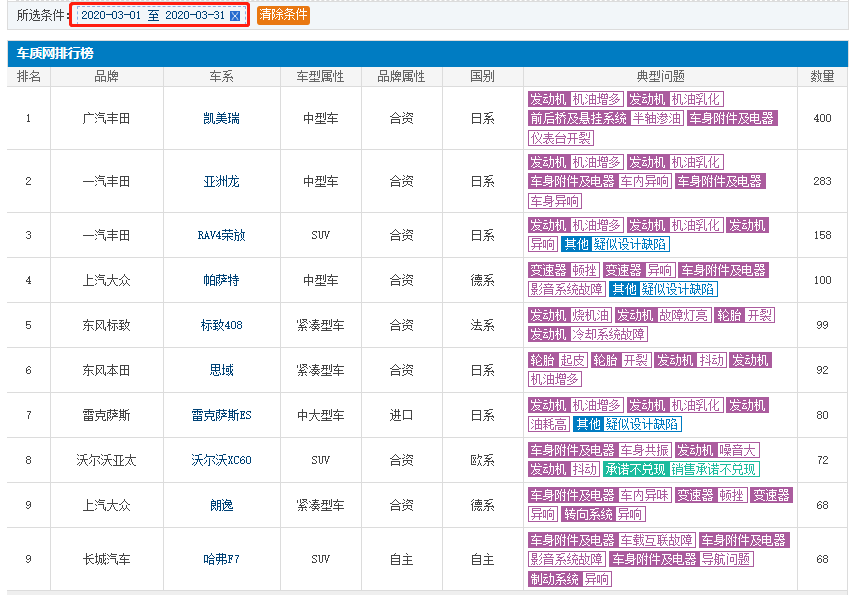Click the 销售承诺不兑现 tag
The height and width of the screenshot is (595, 849).
pos(714,468)
